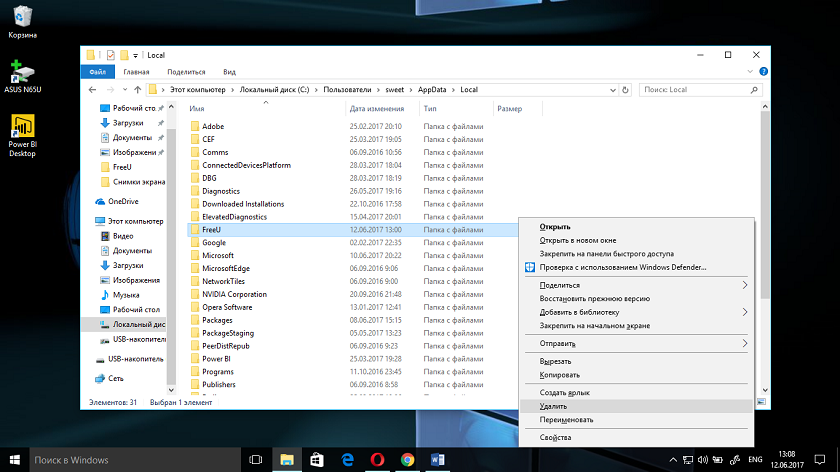Image resolution: width=840 pixels, height=472 pixels.
Task: Select the Opera Software folder
Action: (227, 307)
